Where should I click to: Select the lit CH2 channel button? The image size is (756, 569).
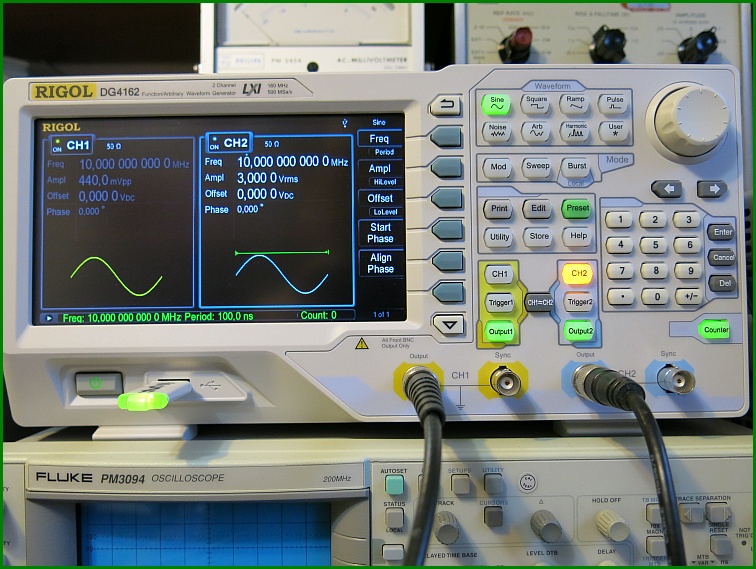pos(578,273)
